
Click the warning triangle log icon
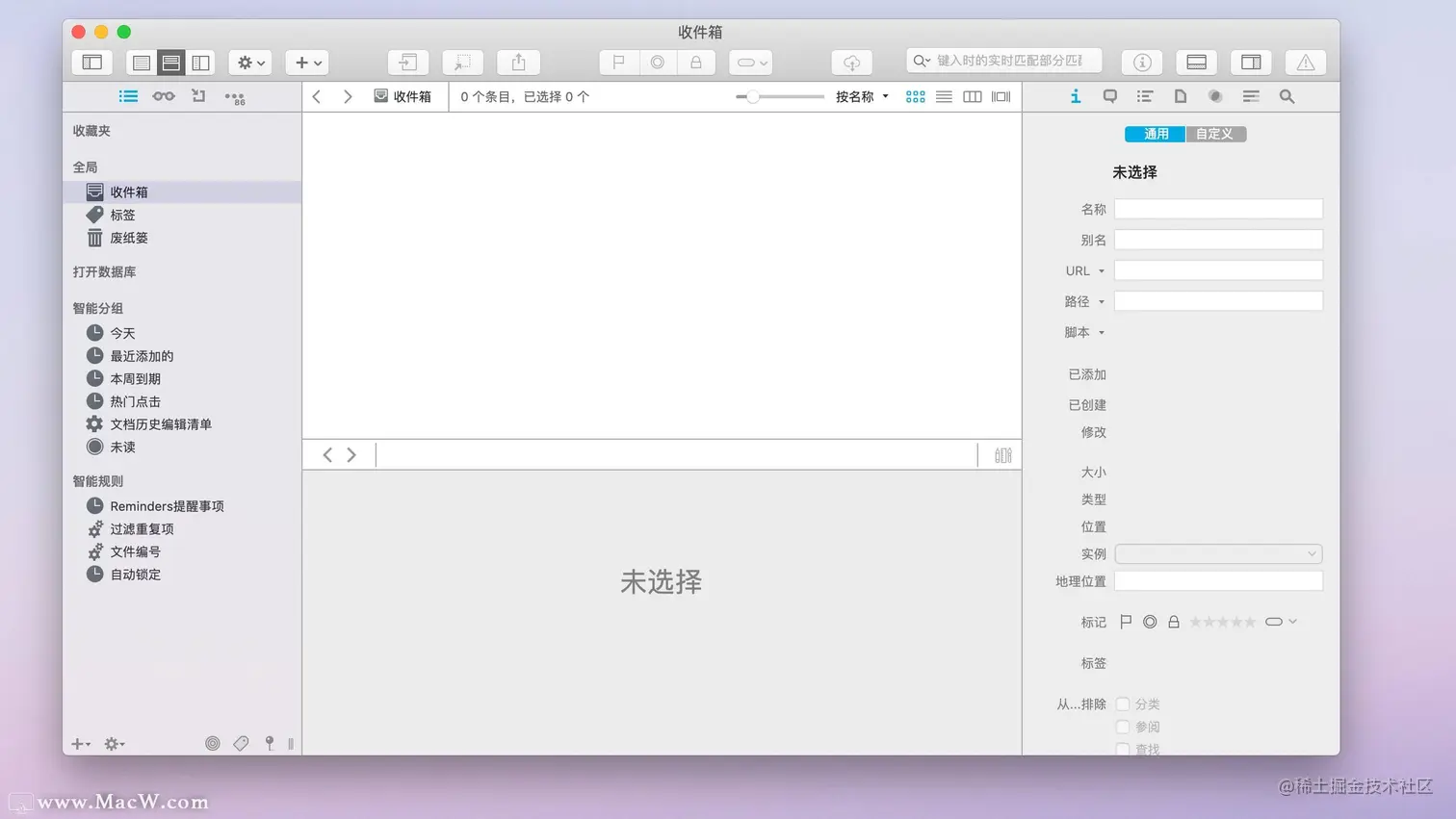point(1306,63)
